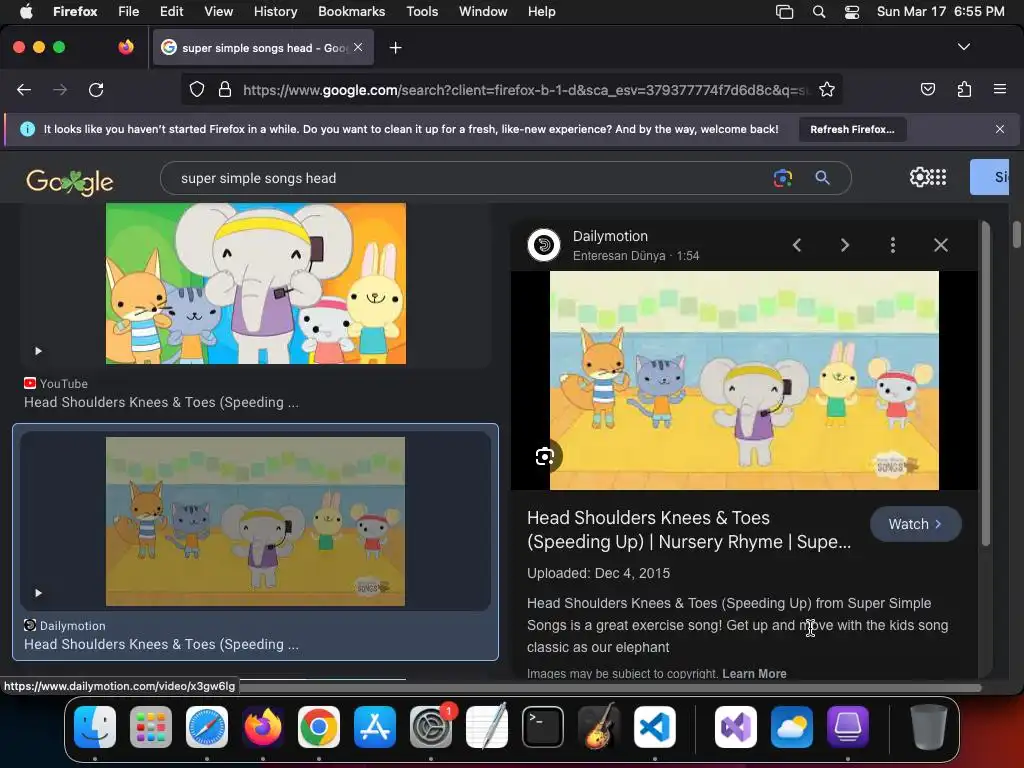The height and width of the screenshot is (768, 1024).
Task: Open Spotlight search in menu bar
Action: pyautogui.click(x=818, y=11)
